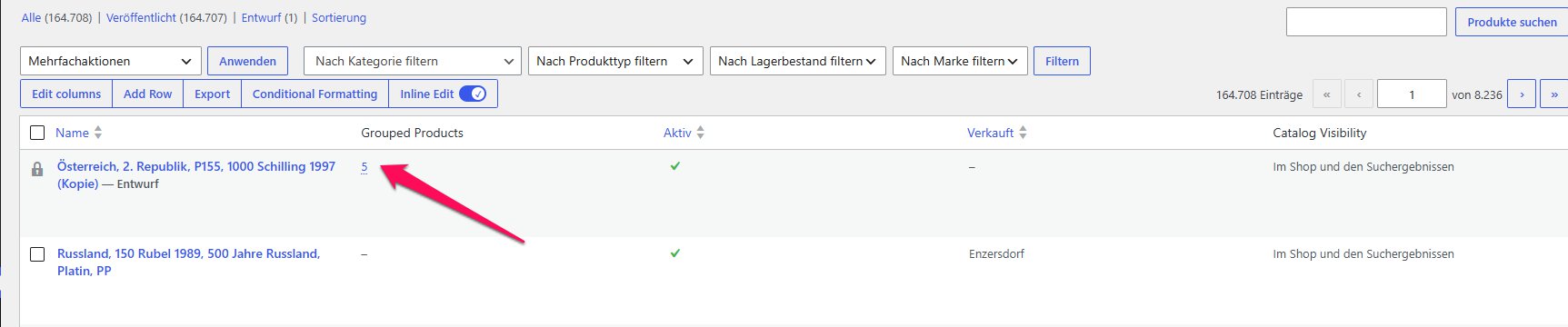Click the Filtern button

[x=1062, y=61]
